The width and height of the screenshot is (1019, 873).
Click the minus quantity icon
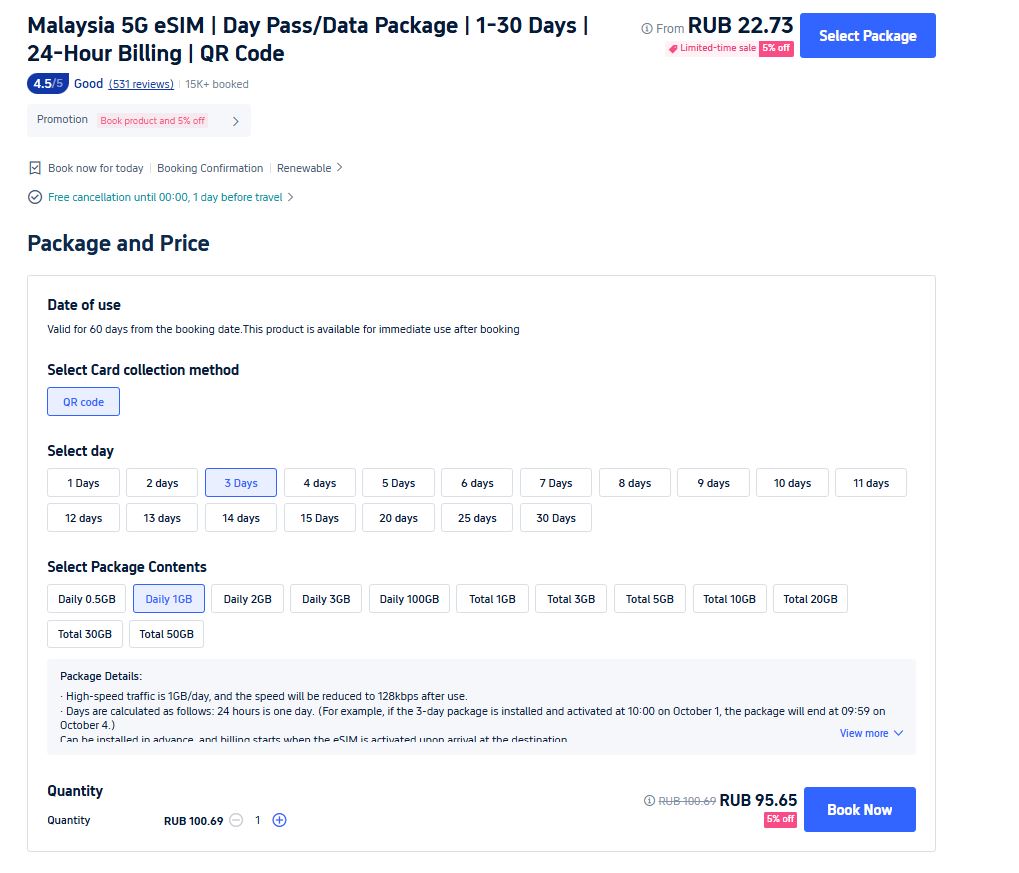[x=236, y=820]
